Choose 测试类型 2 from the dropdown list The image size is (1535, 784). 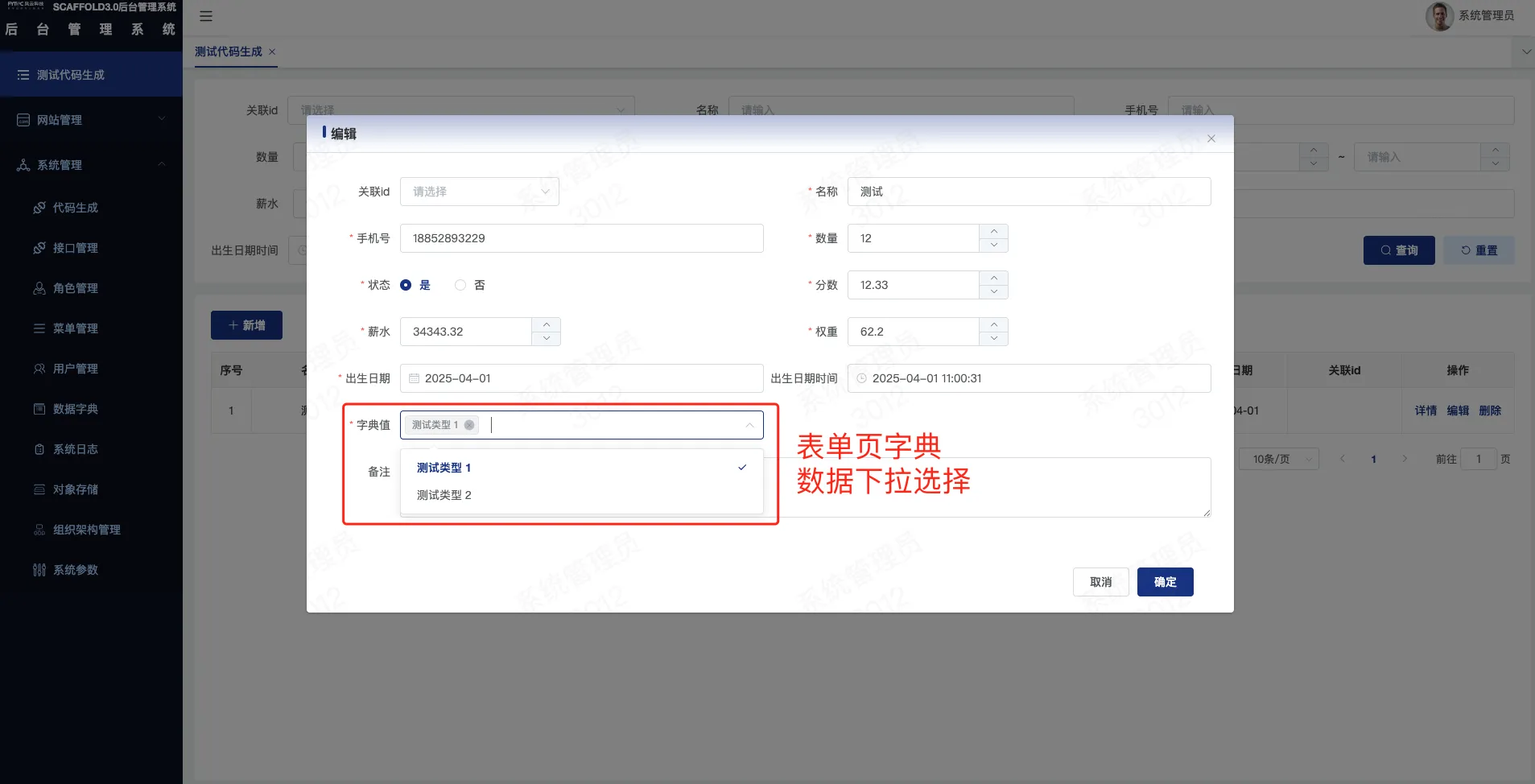point(582,495)
